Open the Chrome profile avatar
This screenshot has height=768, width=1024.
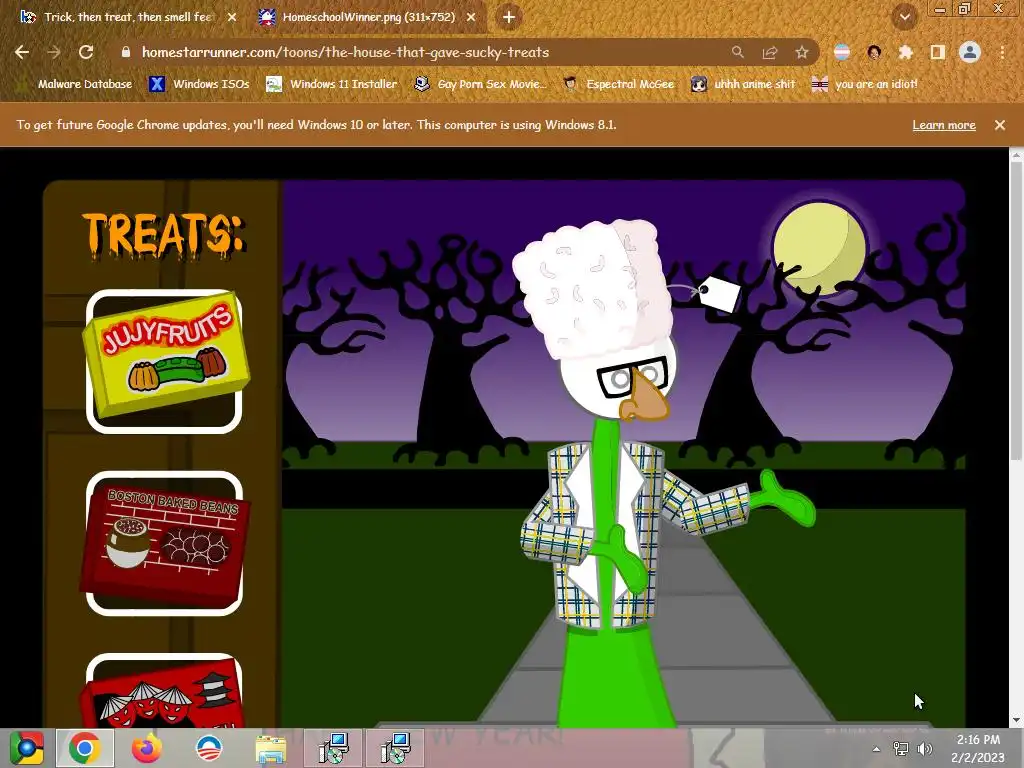point(970,52)
